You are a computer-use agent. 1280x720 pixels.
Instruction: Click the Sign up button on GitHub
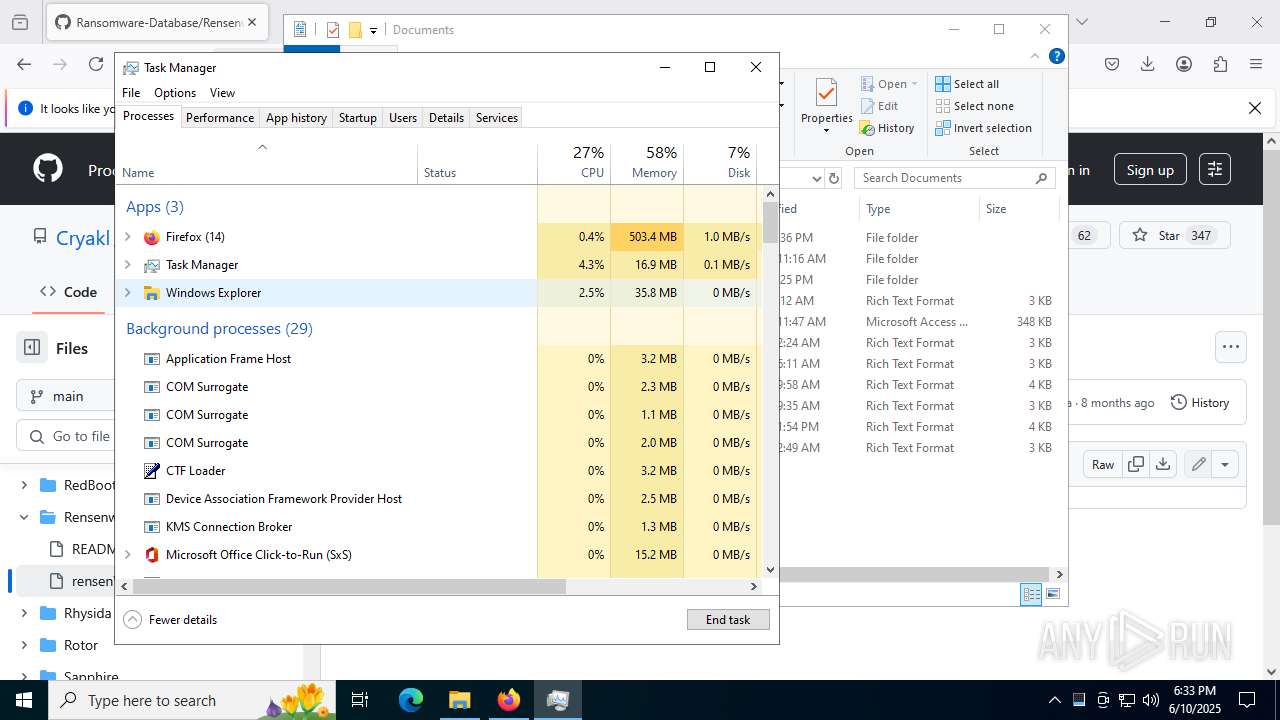(x=1150, y=170)
